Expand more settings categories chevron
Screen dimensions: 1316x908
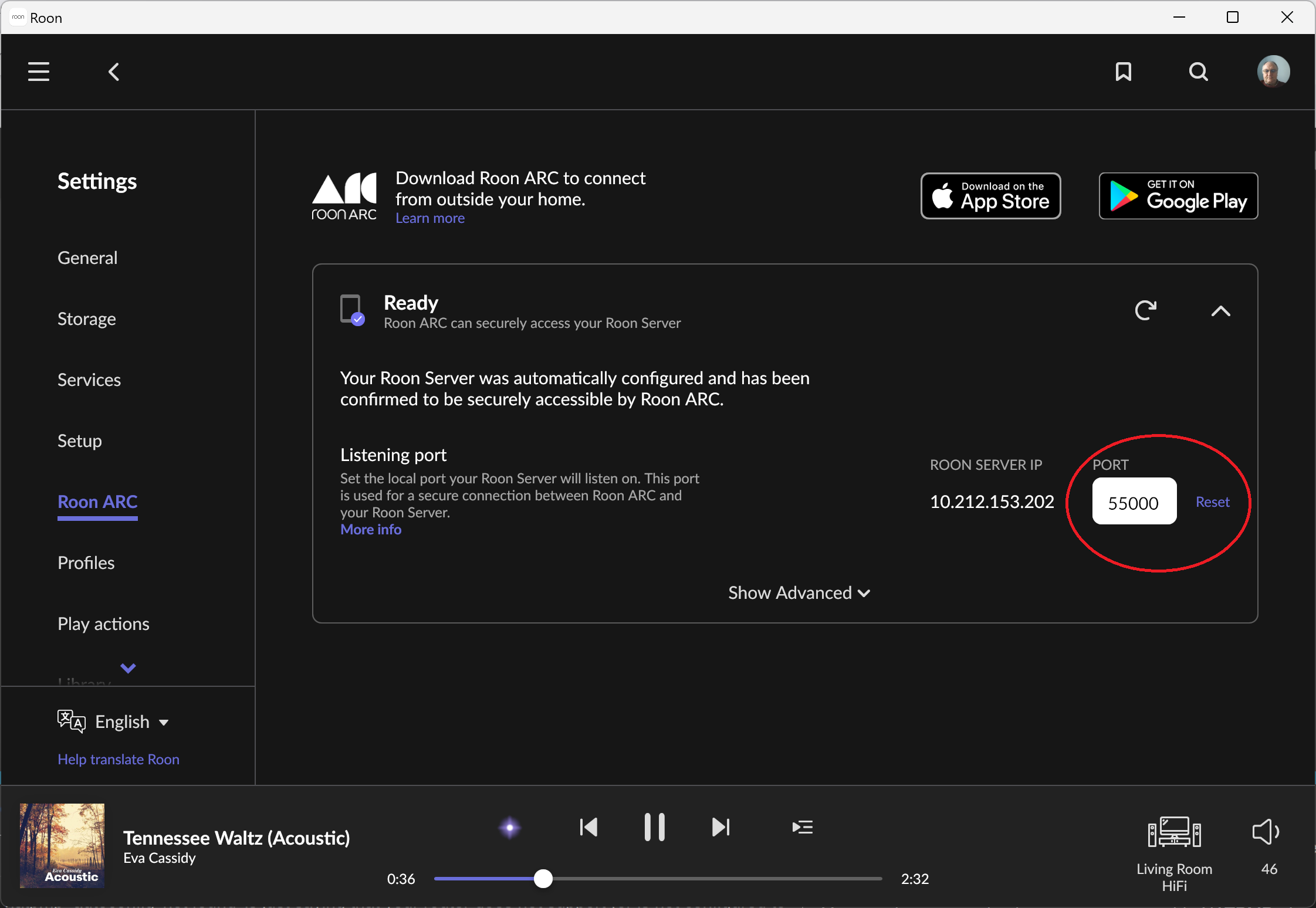click(128, 668)
